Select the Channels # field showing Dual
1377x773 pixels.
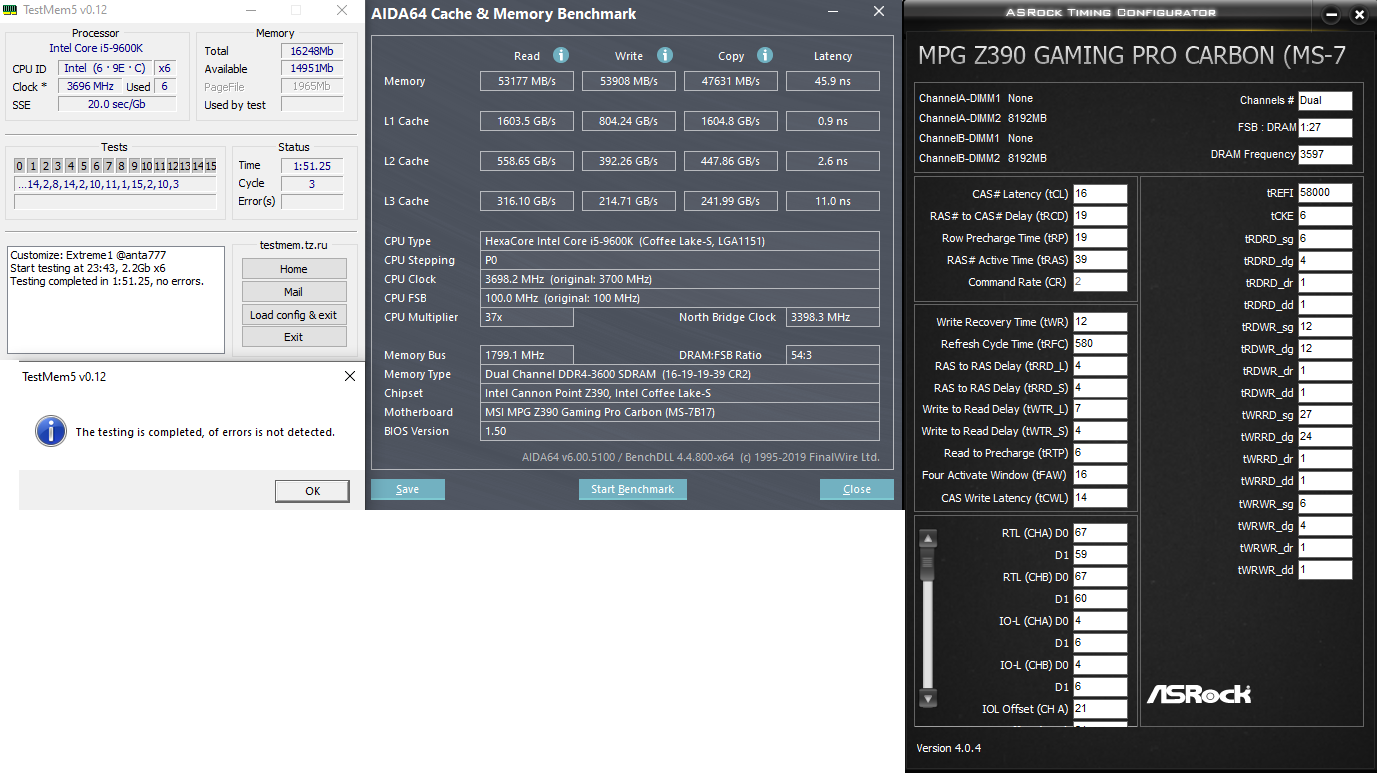(x=1325, y=100)
